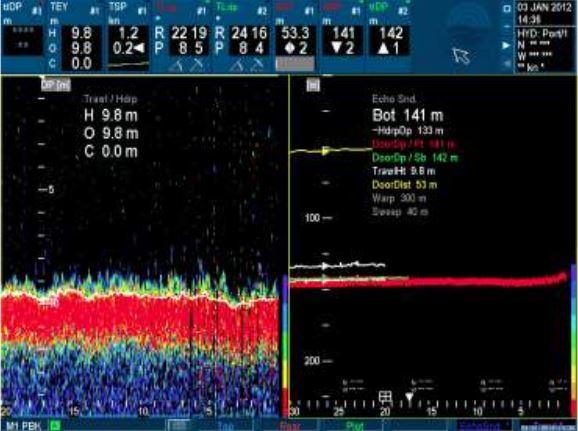The width and height of the screenshot is (578, 431).
Task: Click the left arrow in the TSP readout
Action: click(x=140, y=48)
